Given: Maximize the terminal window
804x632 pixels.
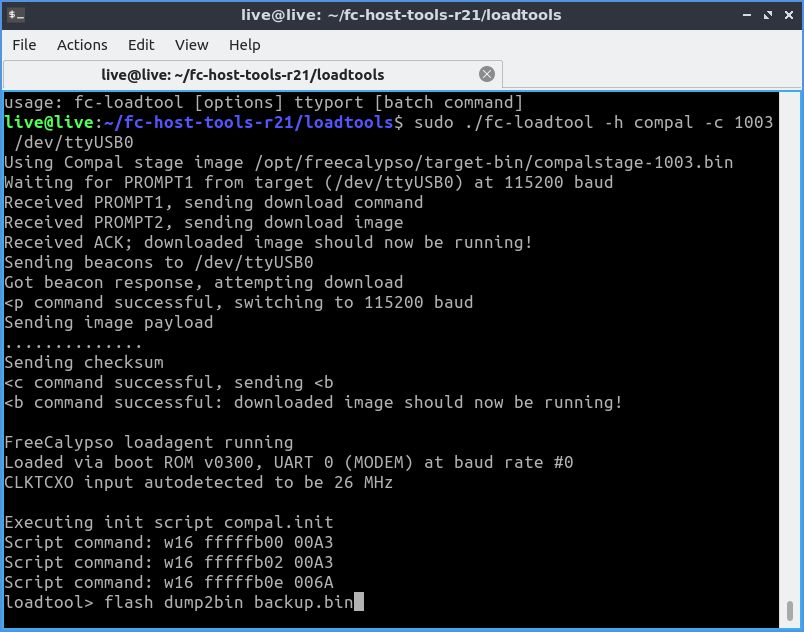Looking at the screenshot, I should [x=768, y=15].
